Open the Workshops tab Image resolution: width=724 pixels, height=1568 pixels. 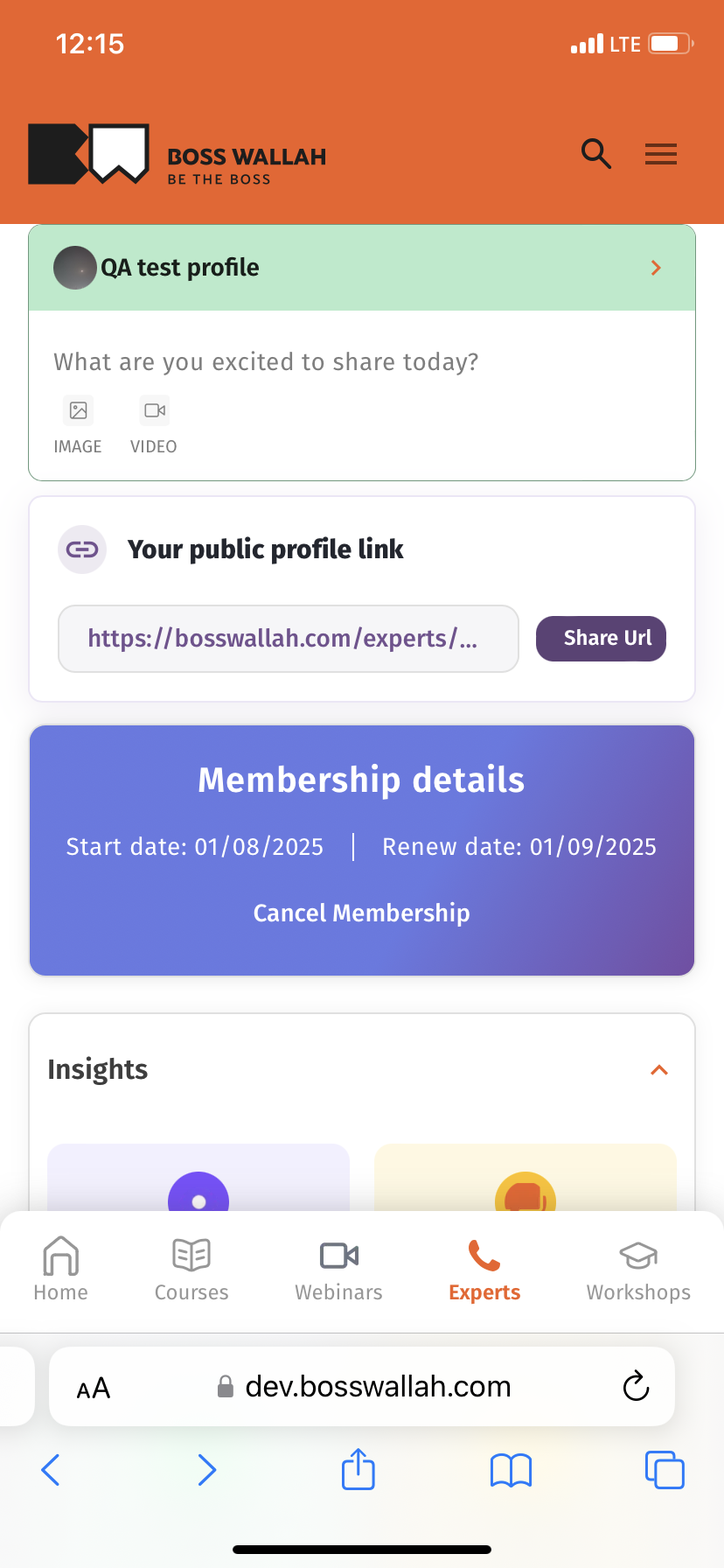(638, 1269)
